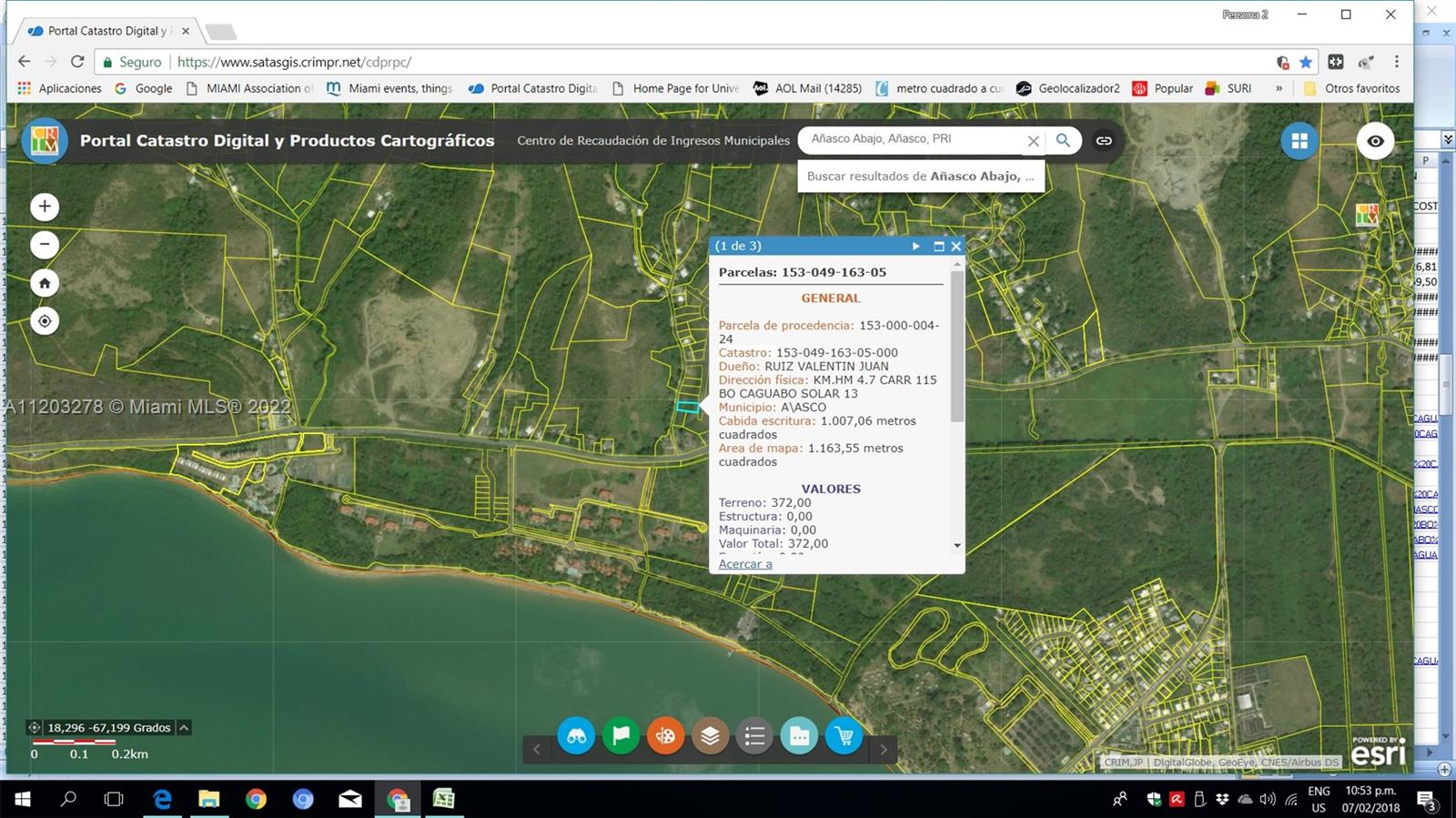Click the blocked content shield icon
This screenshot has height=818, width=1456.
[x=1282, y=62]
